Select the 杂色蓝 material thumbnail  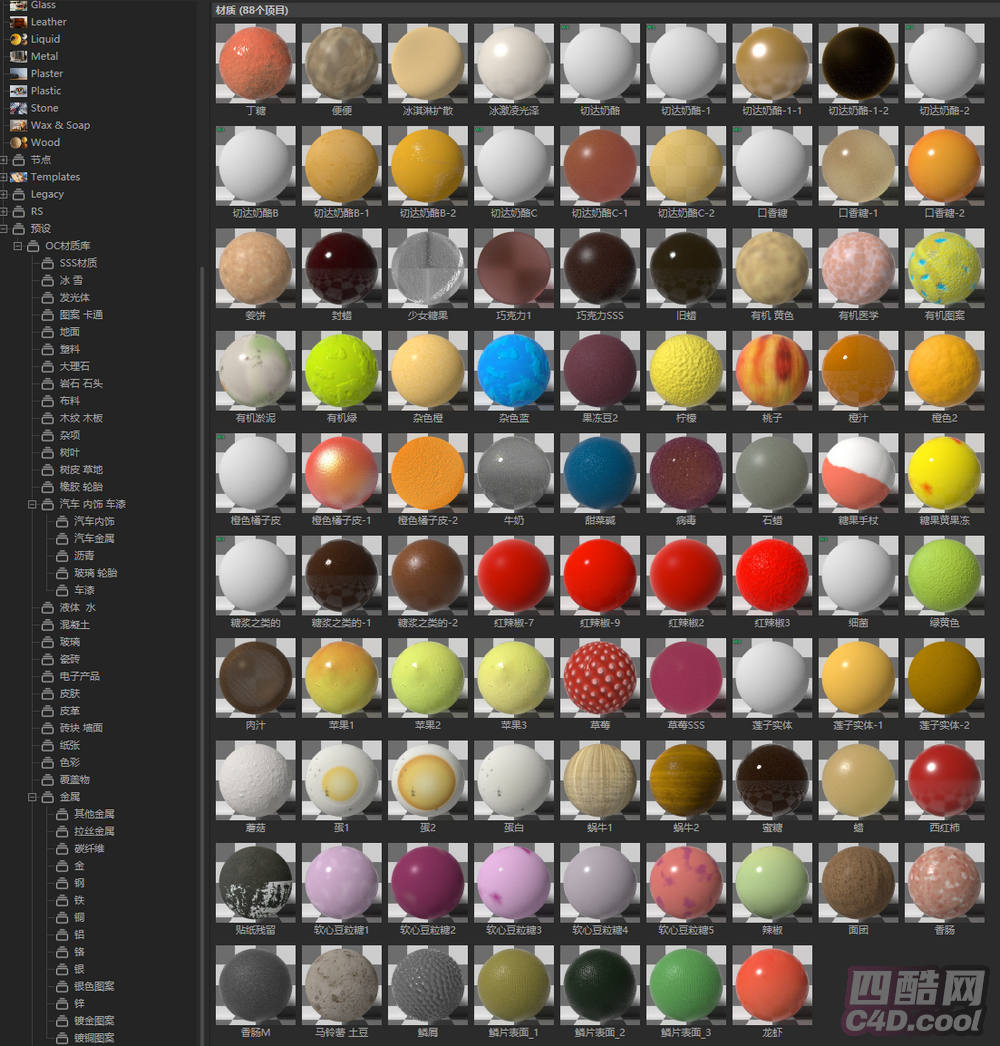pos(514,371)
